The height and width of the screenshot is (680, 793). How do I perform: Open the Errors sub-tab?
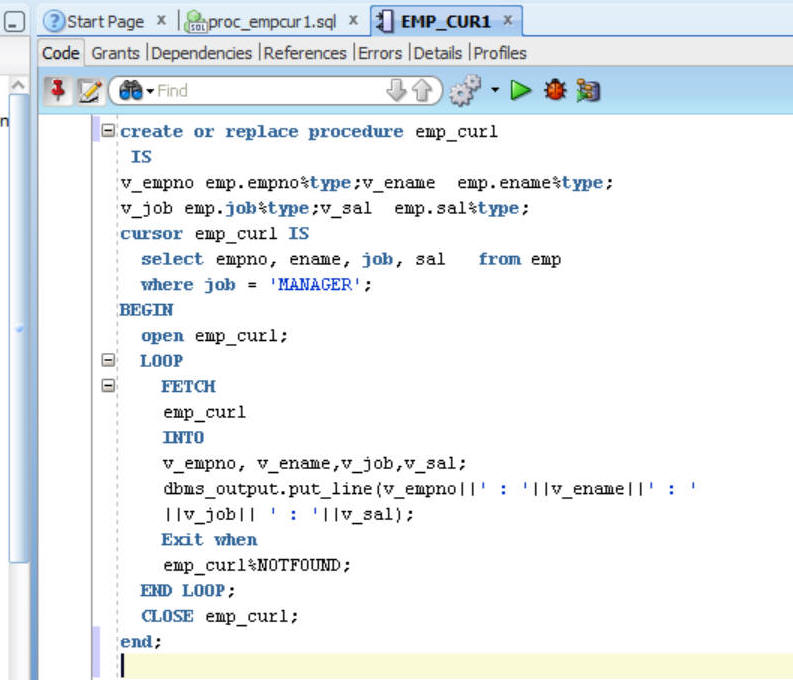click(380, 53)
